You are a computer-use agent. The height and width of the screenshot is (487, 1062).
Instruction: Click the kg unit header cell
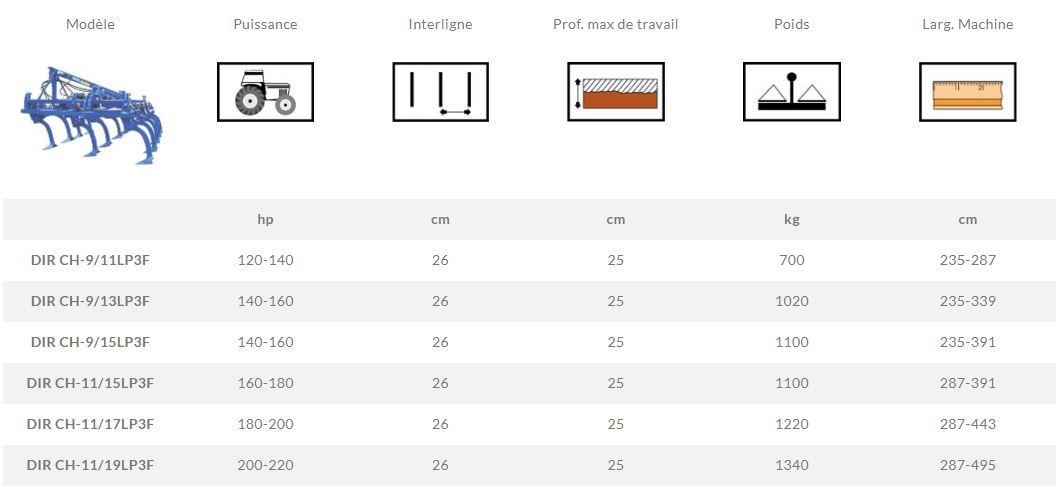pyautogui.click(x=791, y=219)
